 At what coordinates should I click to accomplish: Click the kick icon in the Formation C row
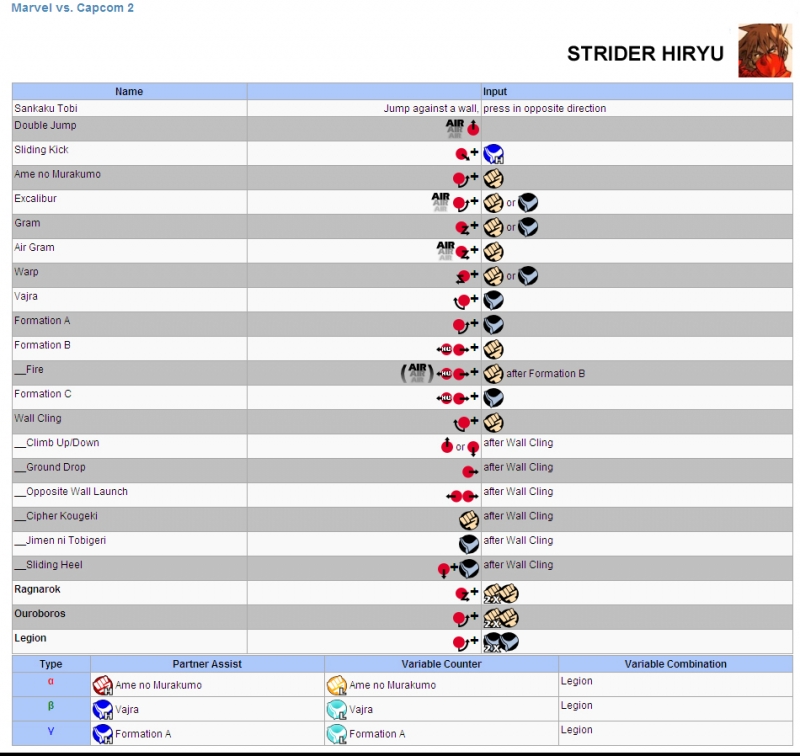click(493, 398)
